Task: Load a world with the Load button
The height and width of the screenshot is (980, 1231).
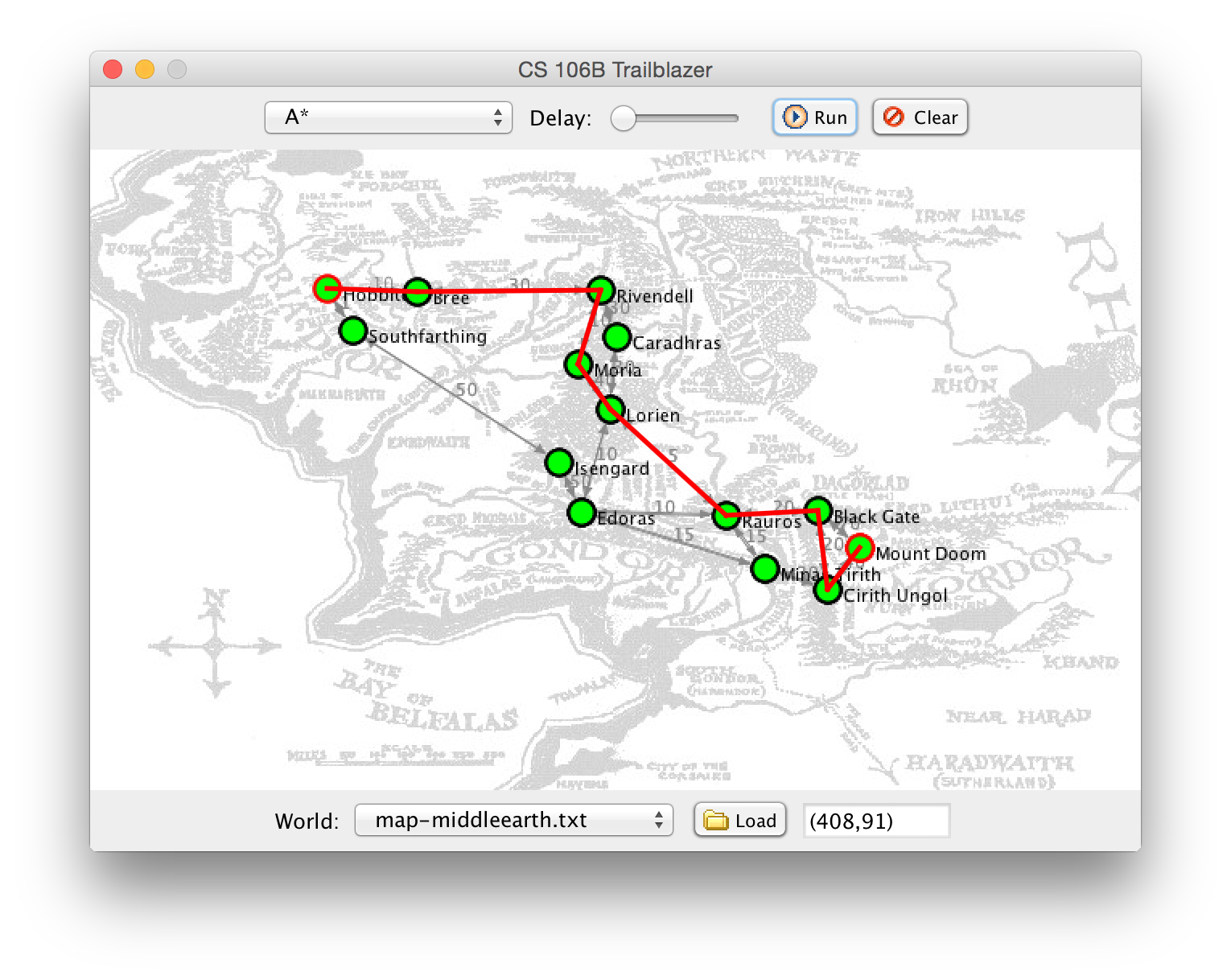Action: 740,821
